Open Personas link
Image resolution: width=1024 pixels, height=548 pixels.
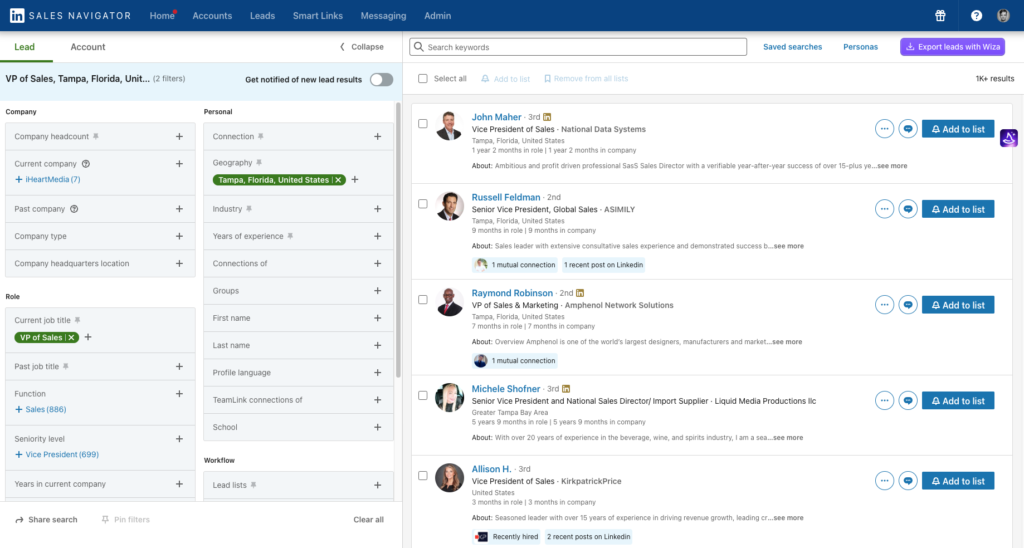pyautogui.click(x=860, y=47)
